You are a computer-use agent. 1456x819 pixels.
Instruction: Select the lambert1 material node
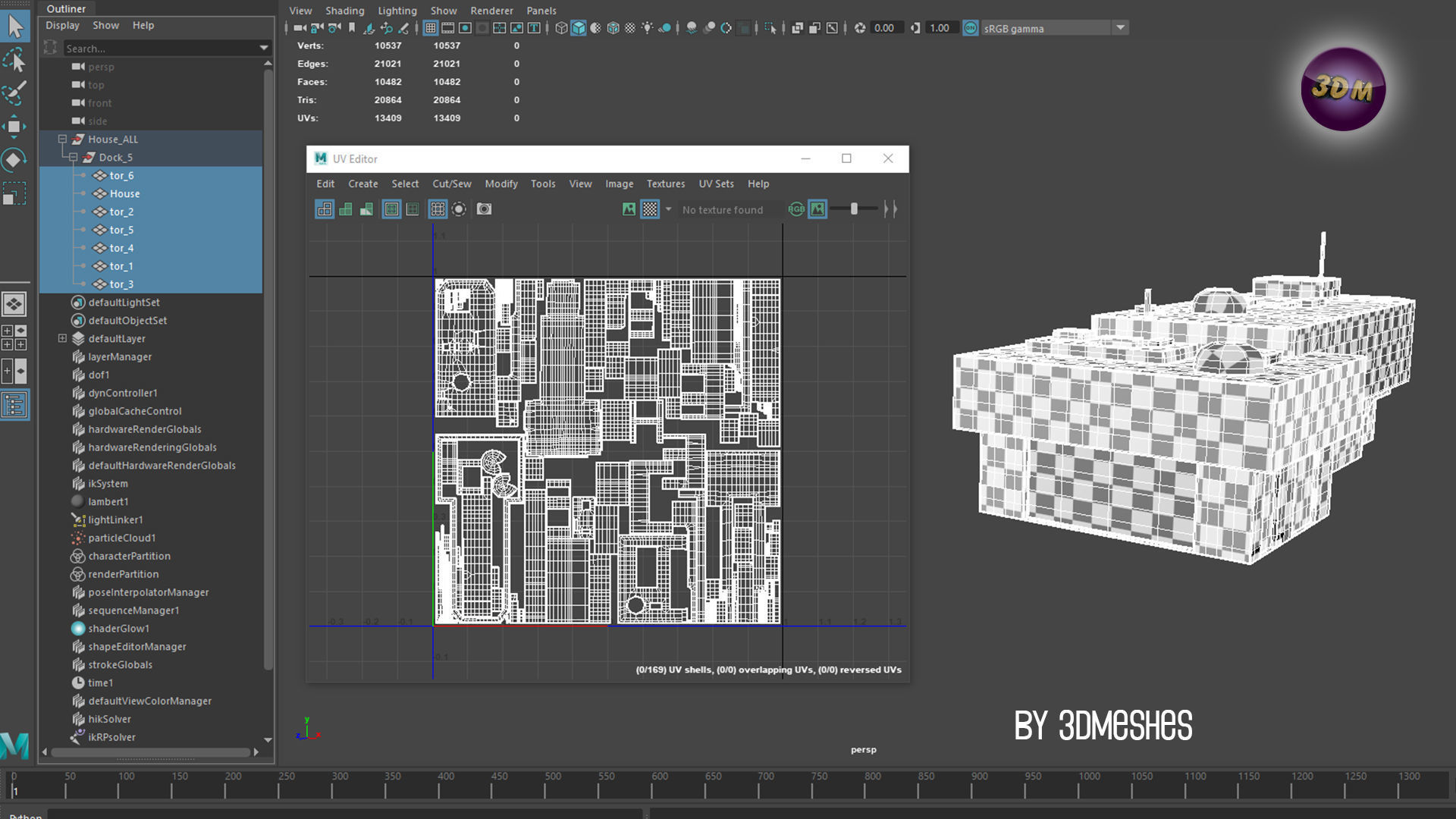point(108,501)
